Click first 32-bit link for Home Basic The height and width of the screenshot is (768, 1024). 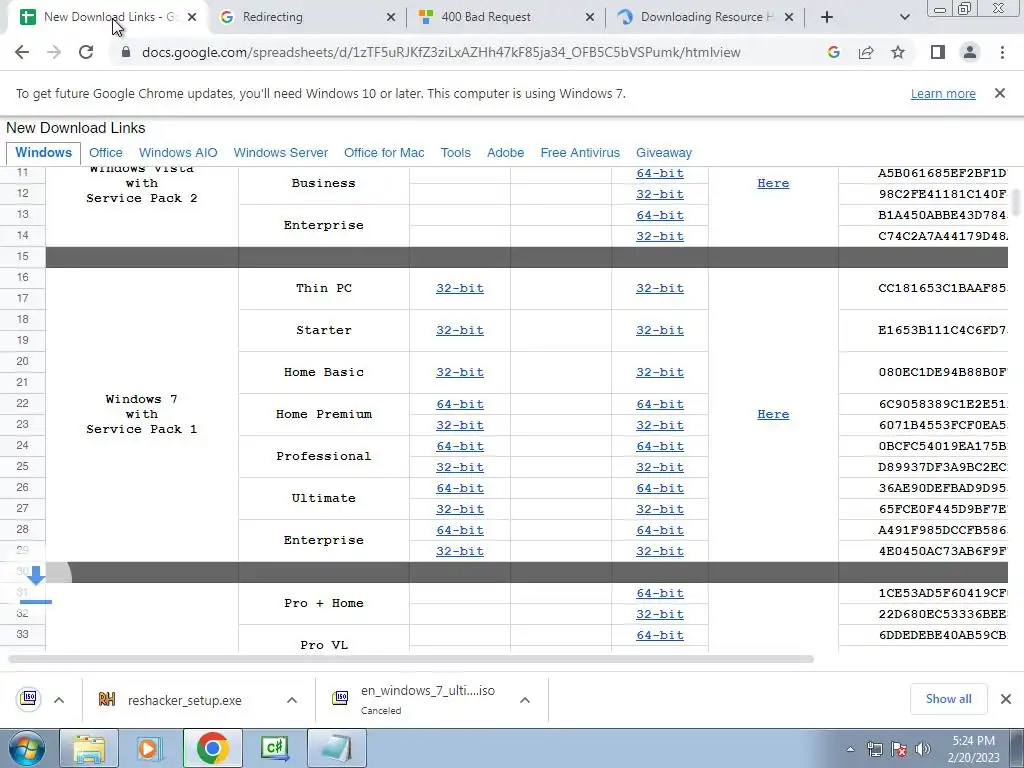(x=460, y=372)
